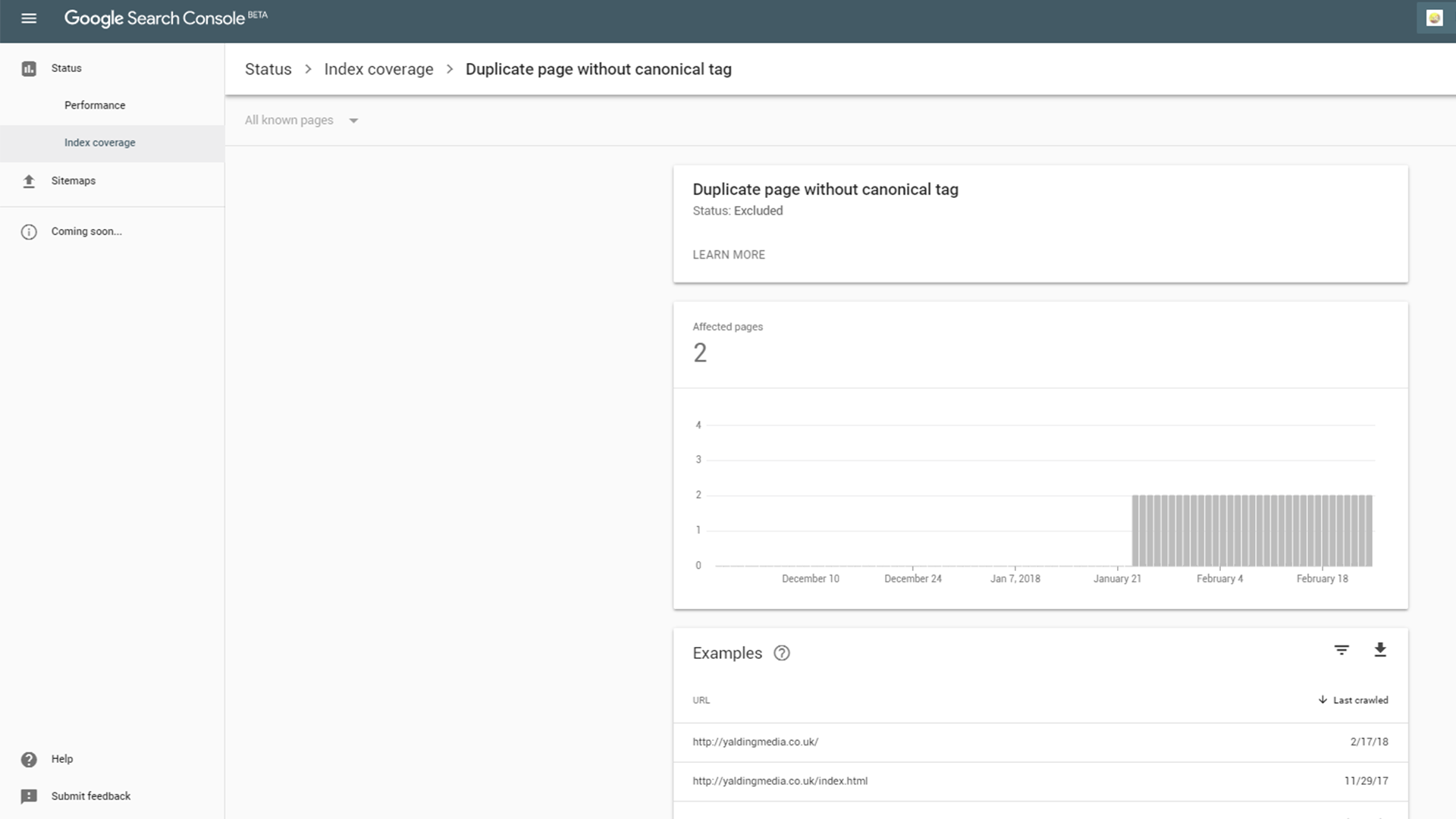The height and width of the screenshot is (819, 1456).
Task: Click the Status bar-chart icon in sidebar
Action: pos(29,69)
